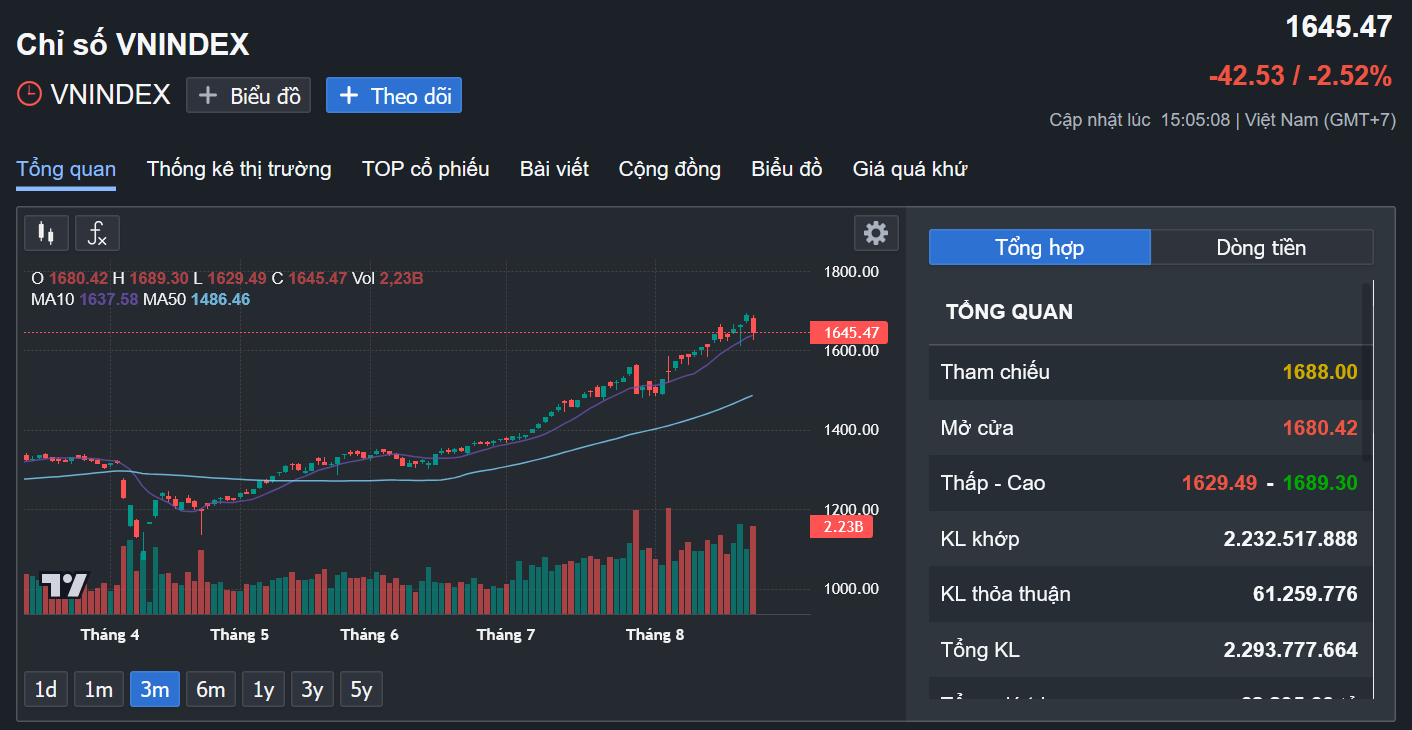Go to the Giá quá khứ tab
This screenshot has height=730, width=1412.
(x=909, y=169)
